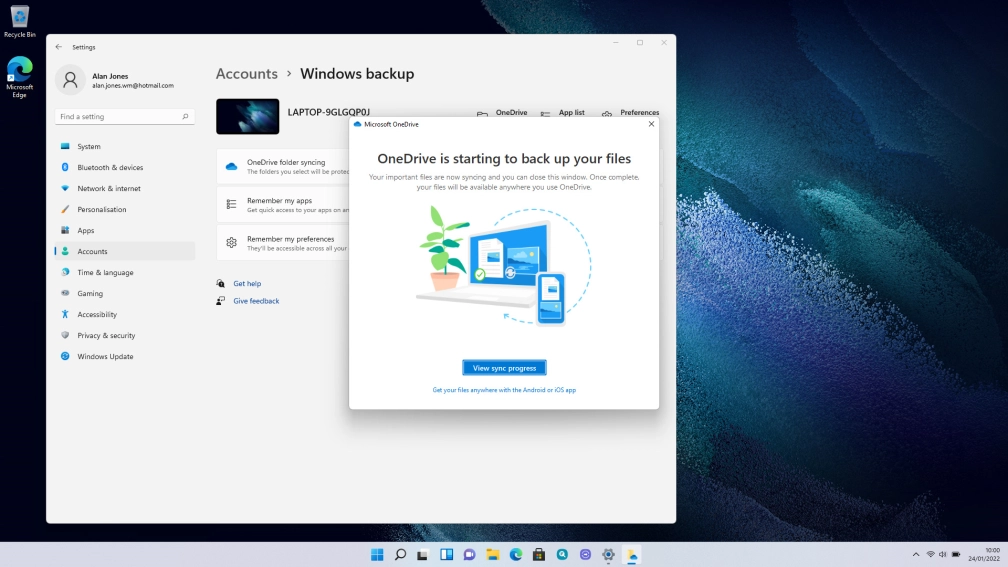Open the Android or iOS app link
This screenshot has height=567, width=1008.
(x=504, y=390)
